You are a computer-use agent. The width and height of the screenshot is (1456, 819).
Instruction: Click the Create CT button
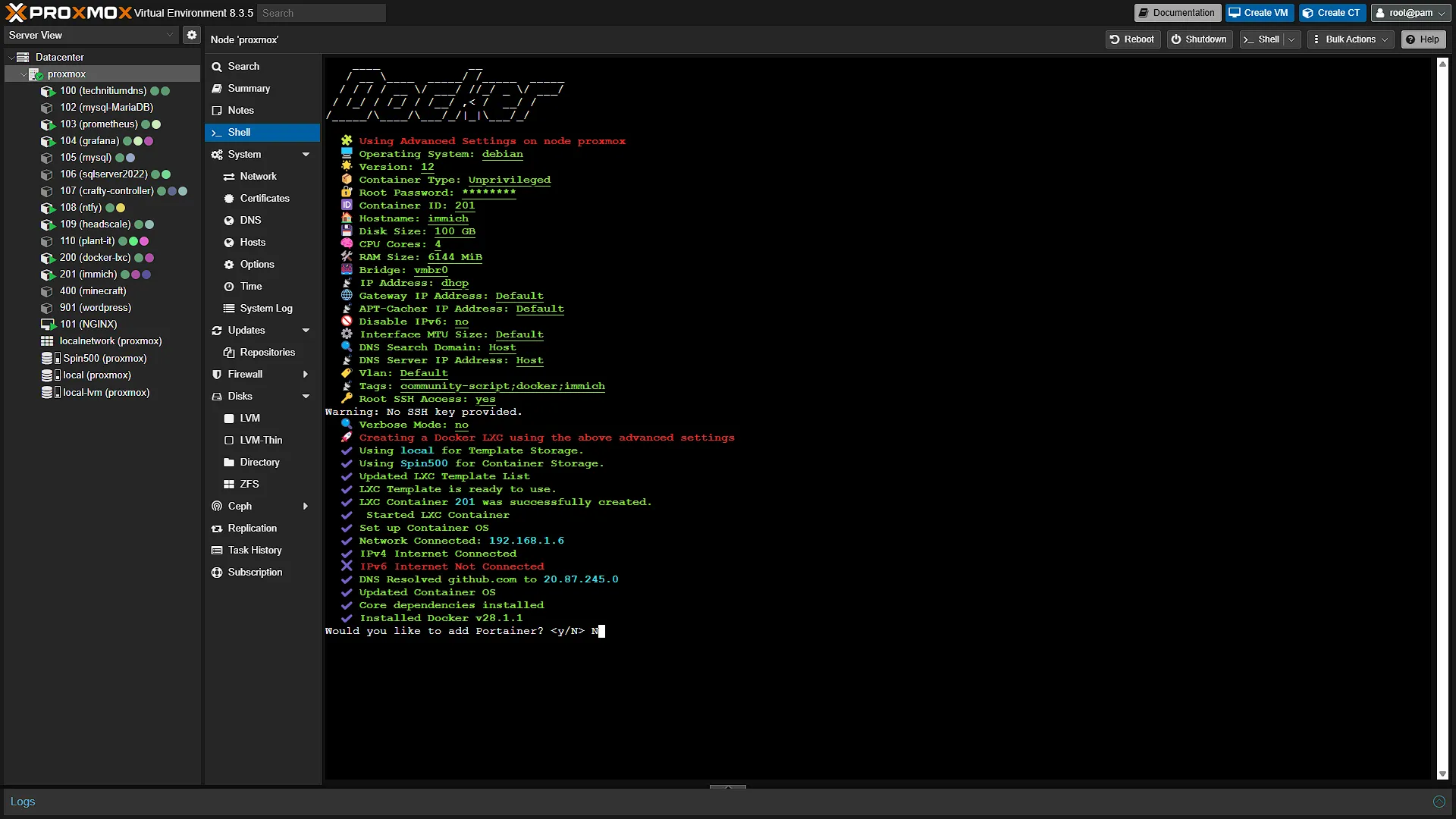pos(1332,13)
